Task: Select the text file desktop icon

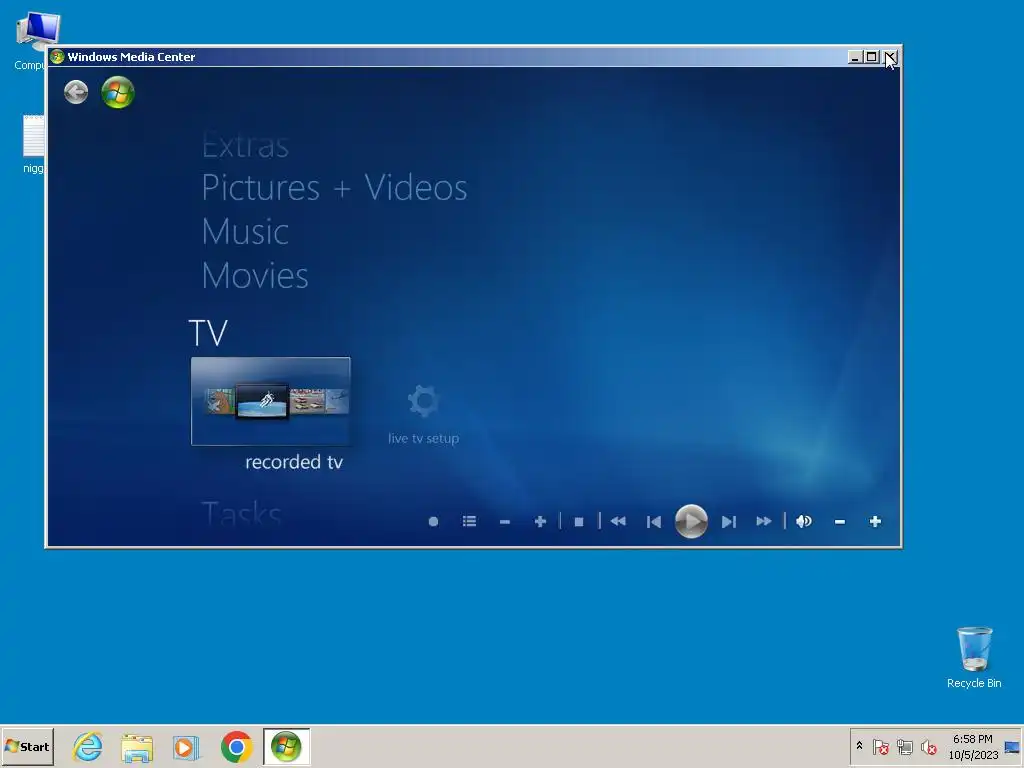Action: coord(33,144)
